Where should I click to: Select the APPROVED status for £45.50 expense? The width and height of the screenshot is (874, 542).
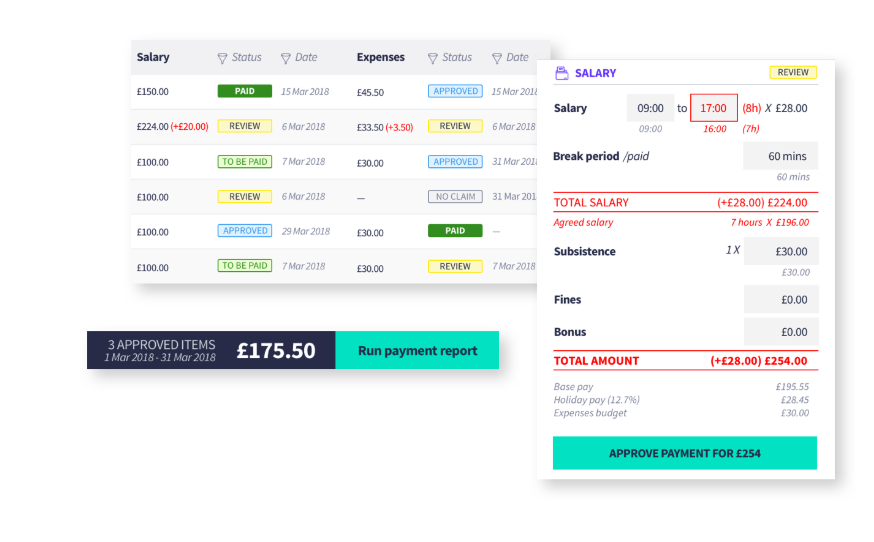point(455,91)
